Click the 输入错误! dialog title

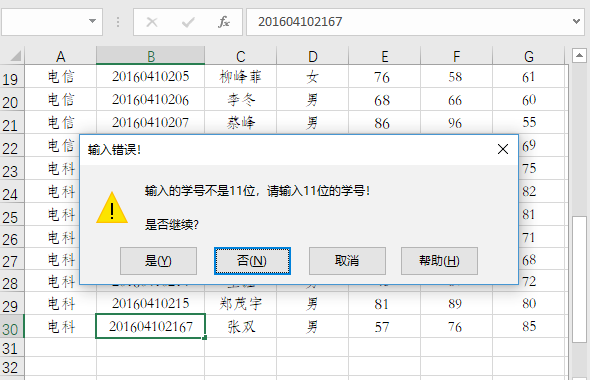pos(114,150)
